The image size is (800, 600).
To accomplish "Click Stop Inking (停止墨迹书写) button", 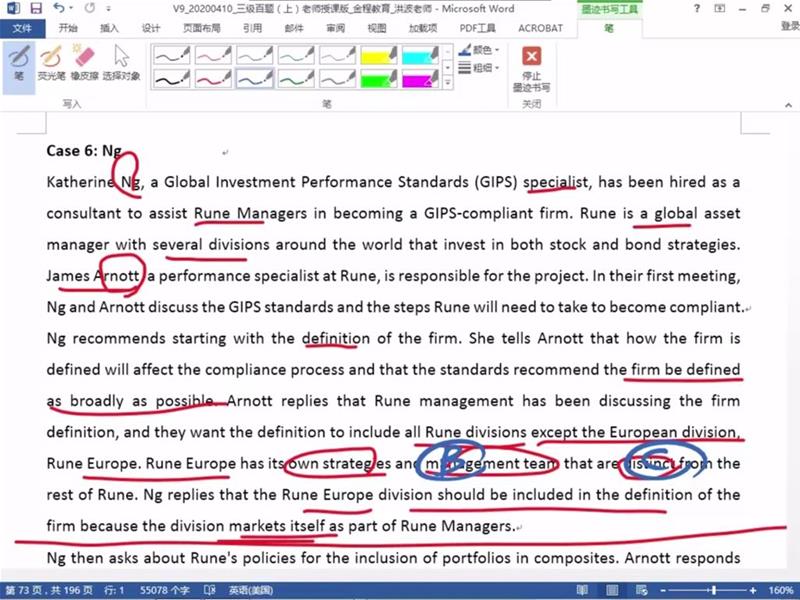I will [532, 67].
